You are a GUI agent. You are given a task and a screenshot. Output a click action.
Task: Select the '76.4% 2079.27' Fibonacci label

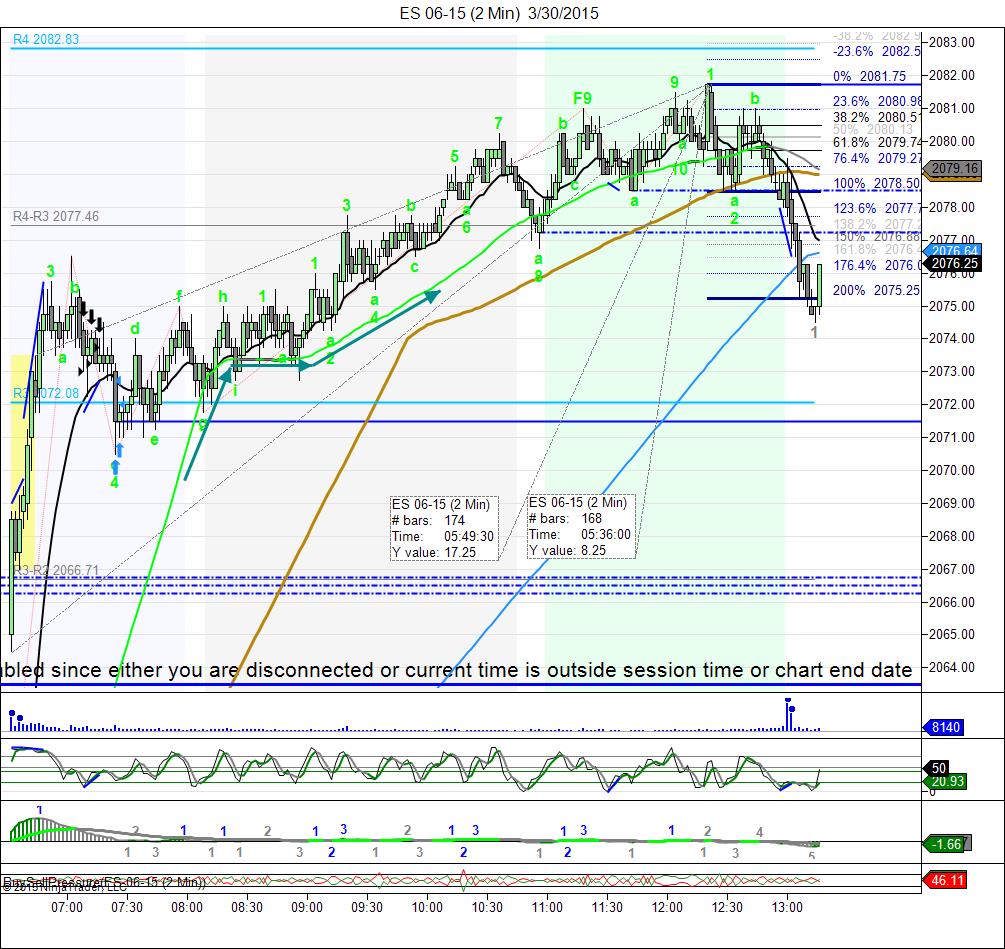[x=876, y=158]
